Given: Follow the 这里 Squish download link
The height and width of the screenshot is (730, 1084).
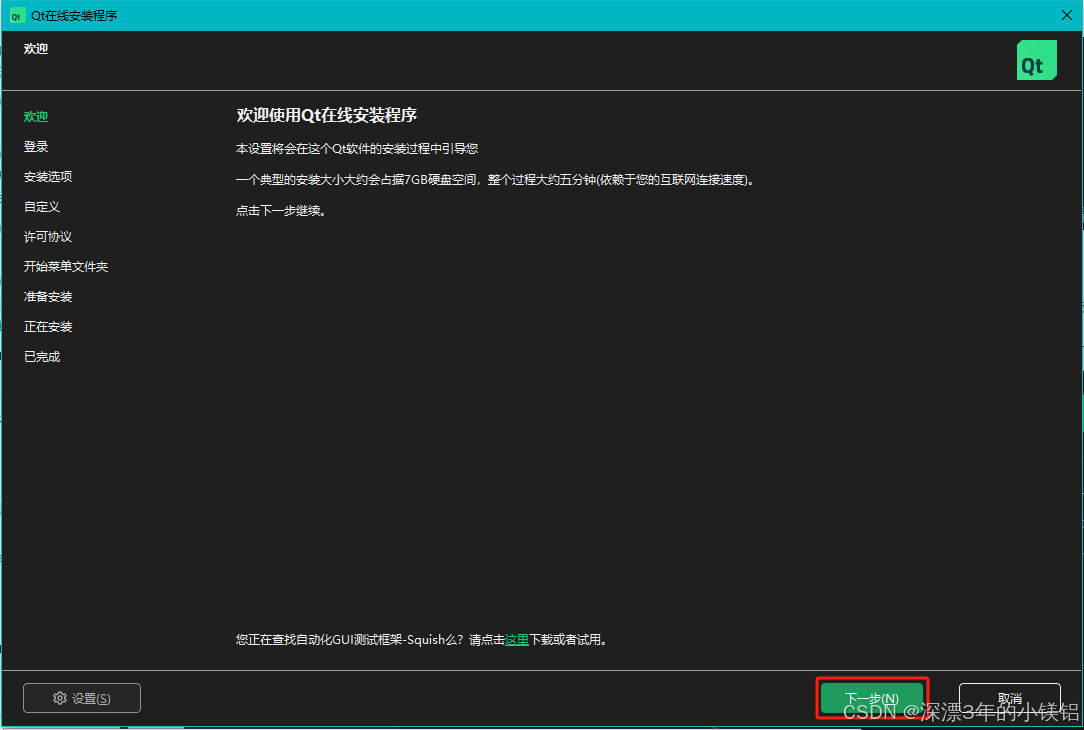Looking at the screenshot, I should tap(516, 640).
